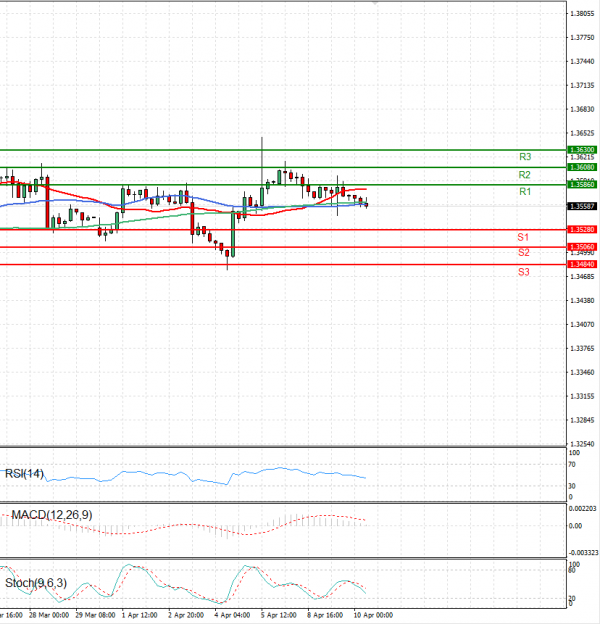Click the 4 Apr 04:00 time label

click(232, 615)
